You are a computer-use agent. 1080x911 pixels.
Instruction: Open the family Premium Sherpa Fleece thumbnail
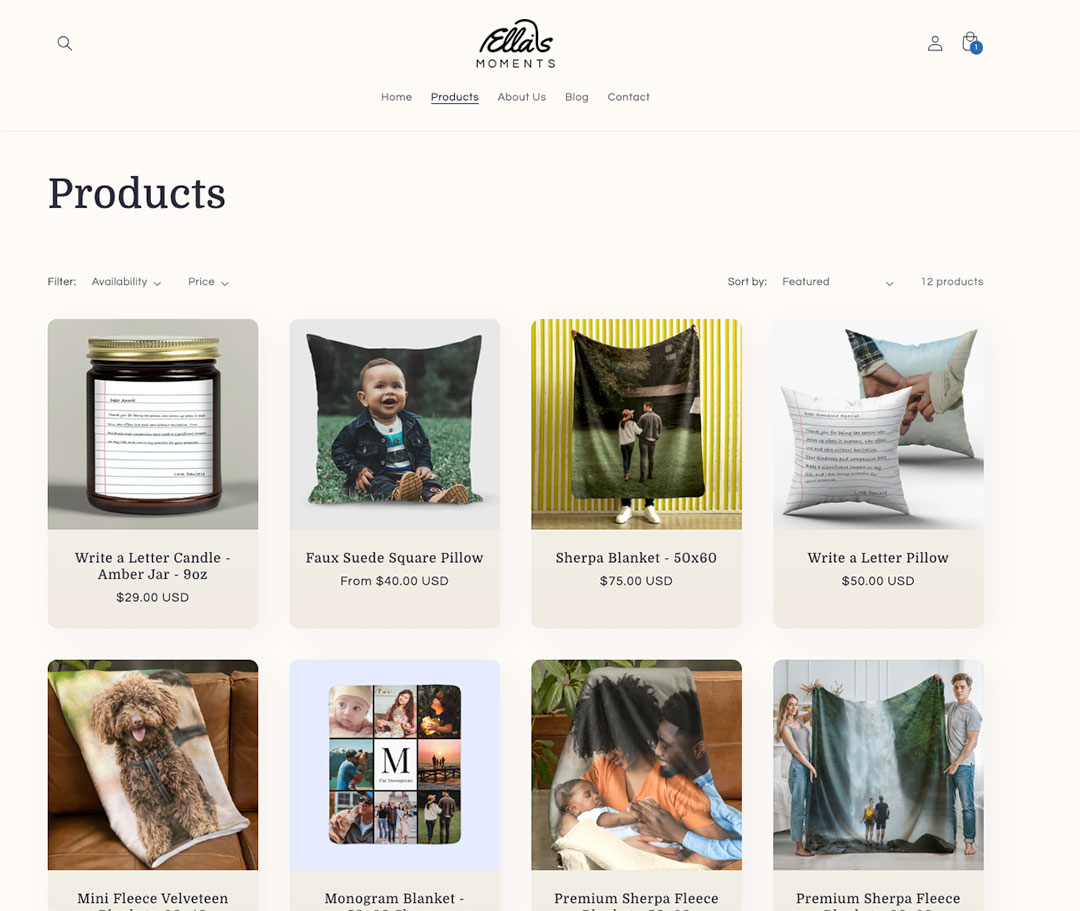[x=636, y=765]
